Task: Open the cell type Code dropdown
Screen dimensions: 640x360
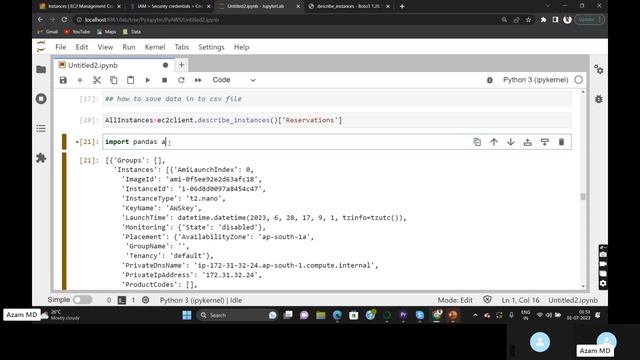Action: tap(234, 80)
